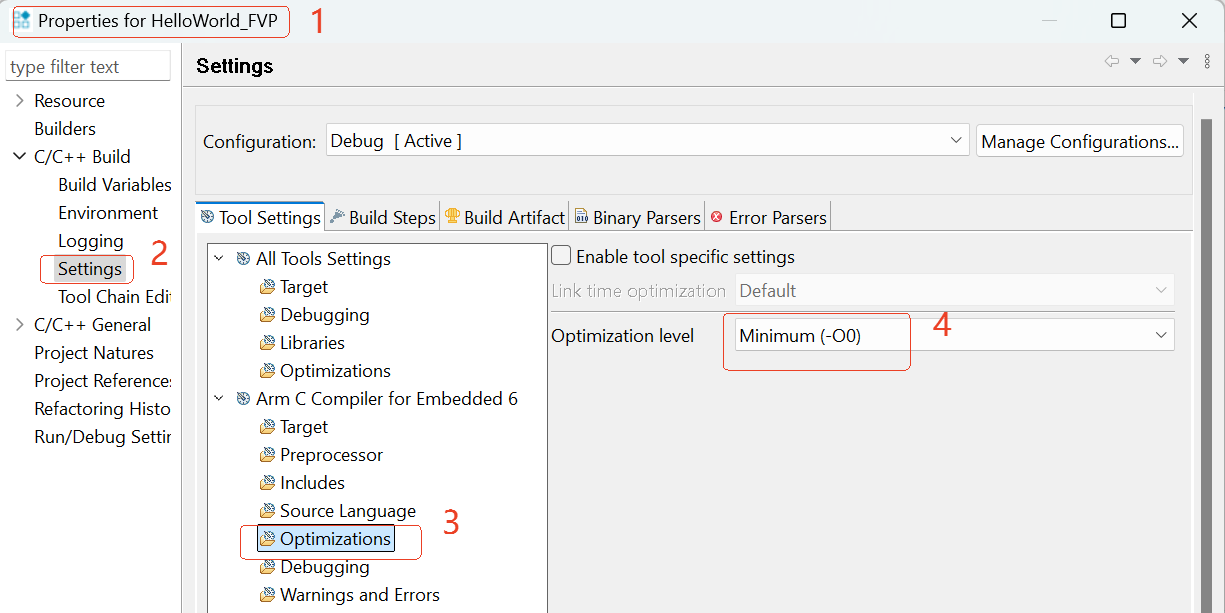Click the back navigation arrow icon
This screenshot has width=1225, height=613.
pyautogui.click(x=1111, y=62)
